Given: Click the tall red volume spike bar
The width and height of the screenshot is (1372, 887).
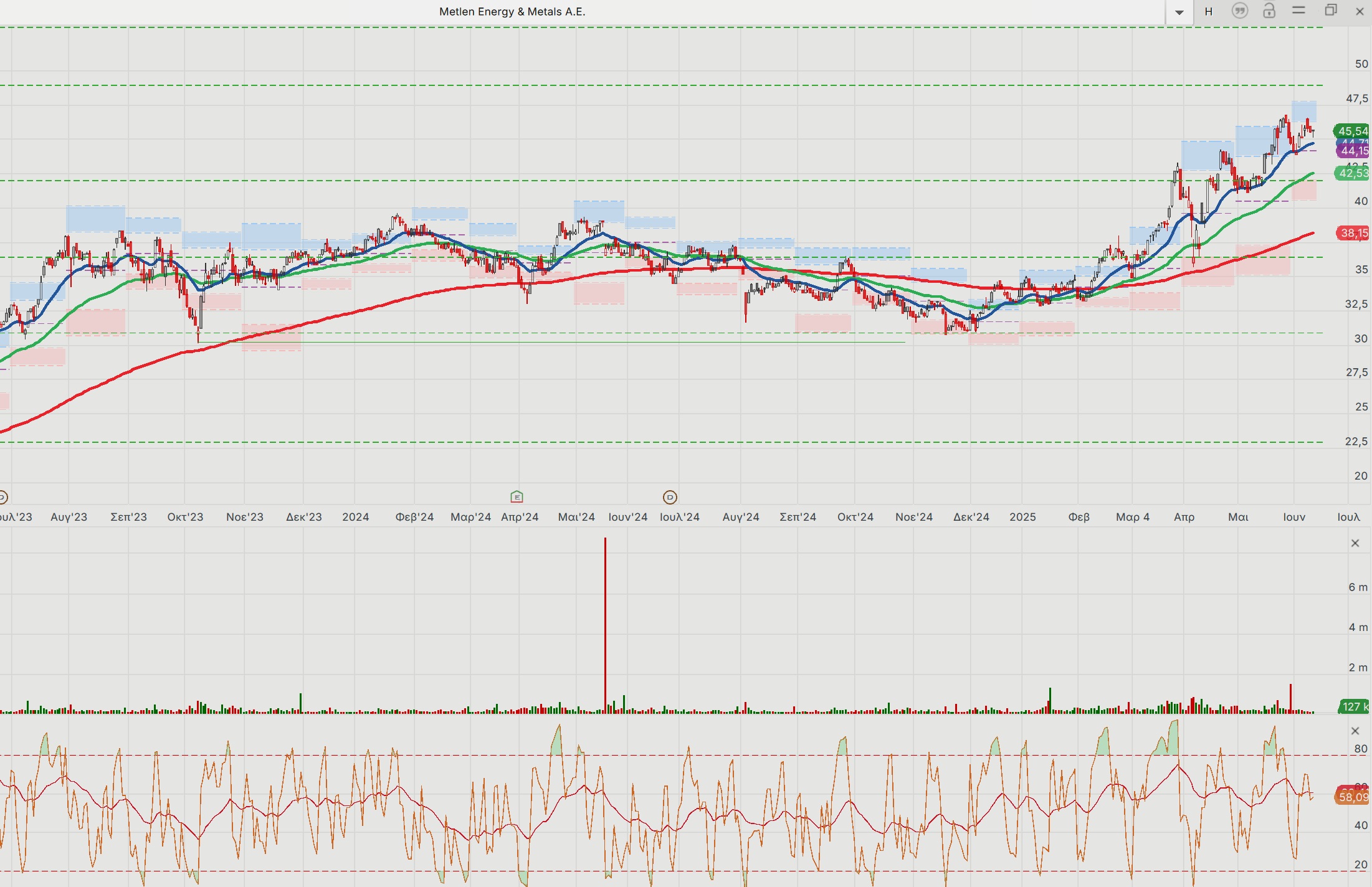Looking at the screenshot, I should [x=605, y=625].
